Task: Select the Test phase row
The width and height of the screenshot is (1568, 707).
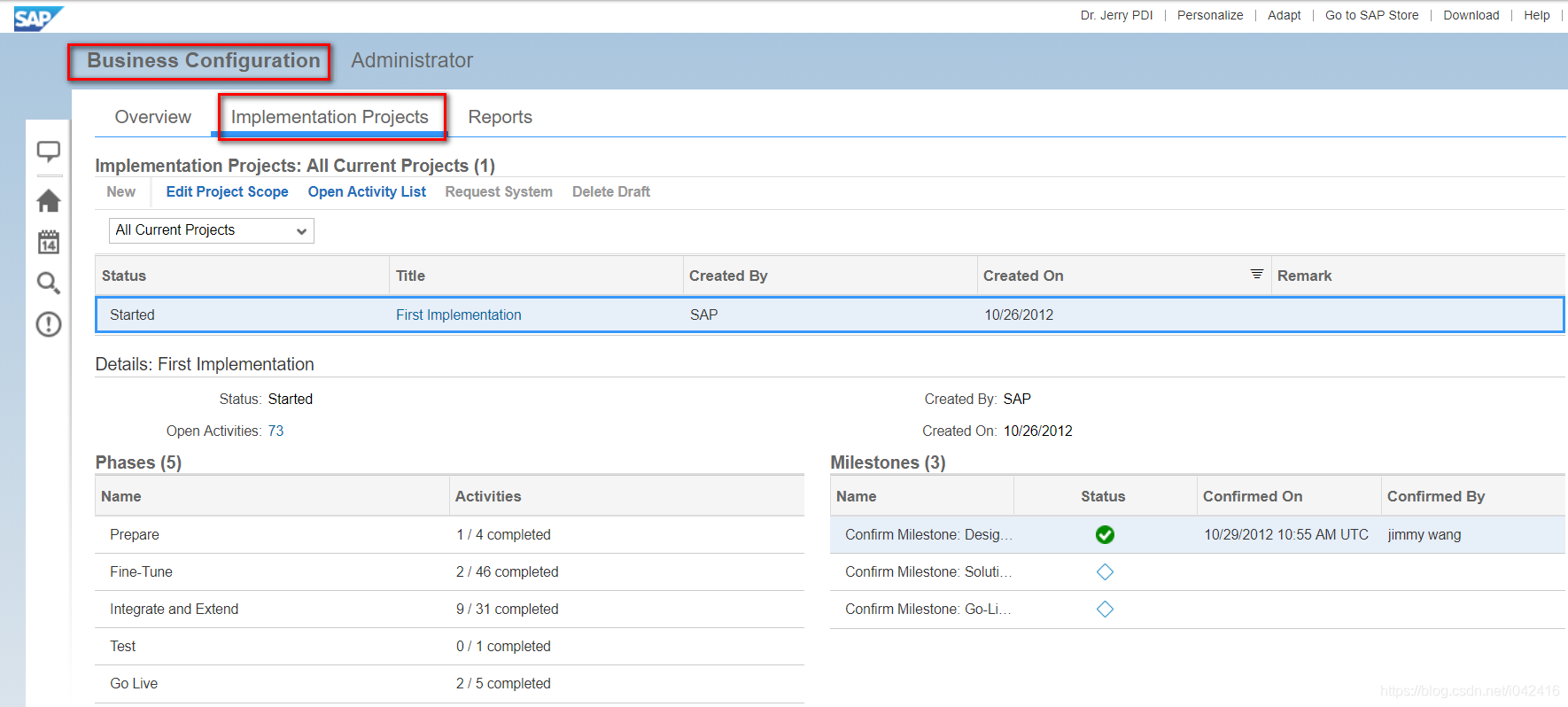Action: (x=449, y=646)
